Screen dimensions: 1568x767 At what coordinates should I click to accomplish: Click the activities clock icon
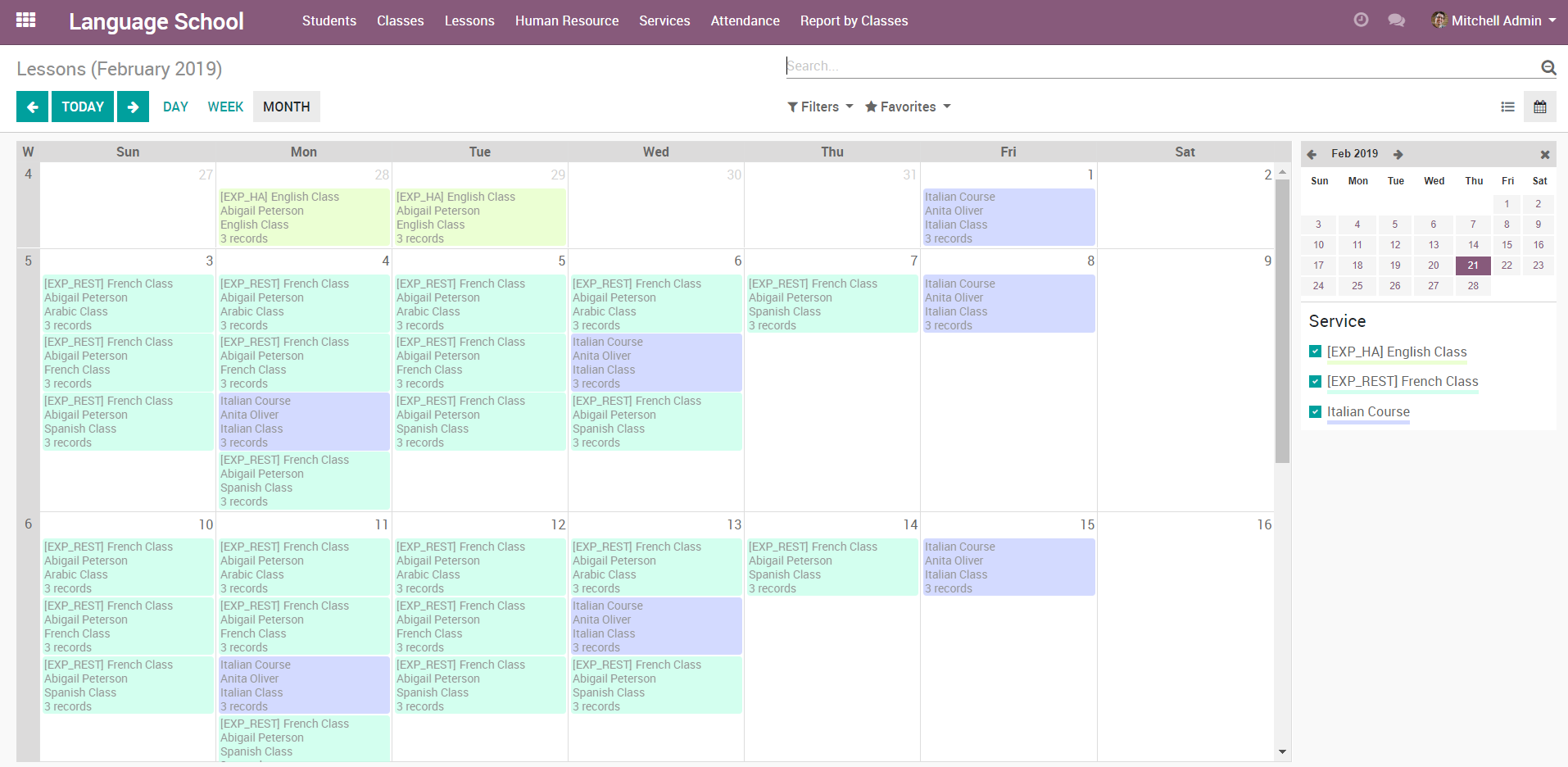pos(1361,20)
